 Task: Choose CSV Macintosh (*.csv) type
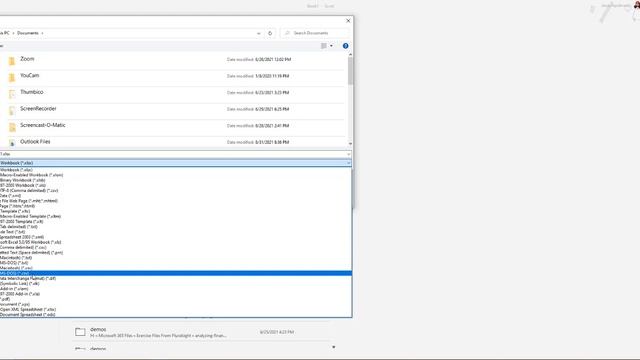pos(176,268)
